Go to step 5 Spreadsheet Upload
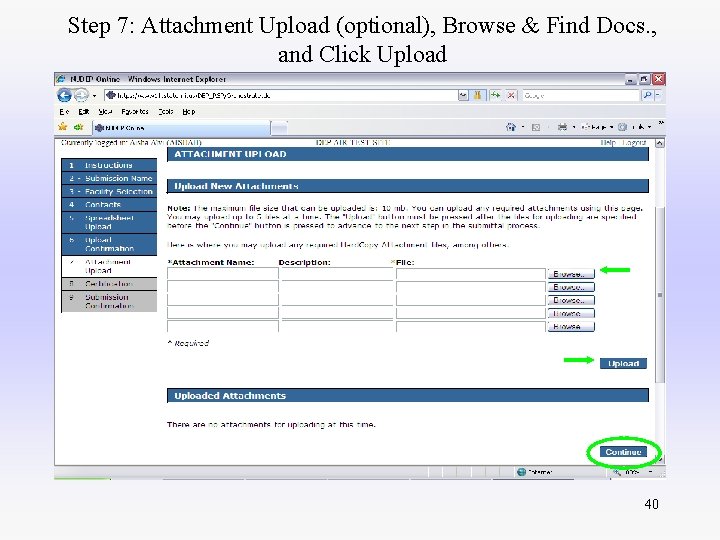This screenshot has width=720, height=540. pos(109,222)
